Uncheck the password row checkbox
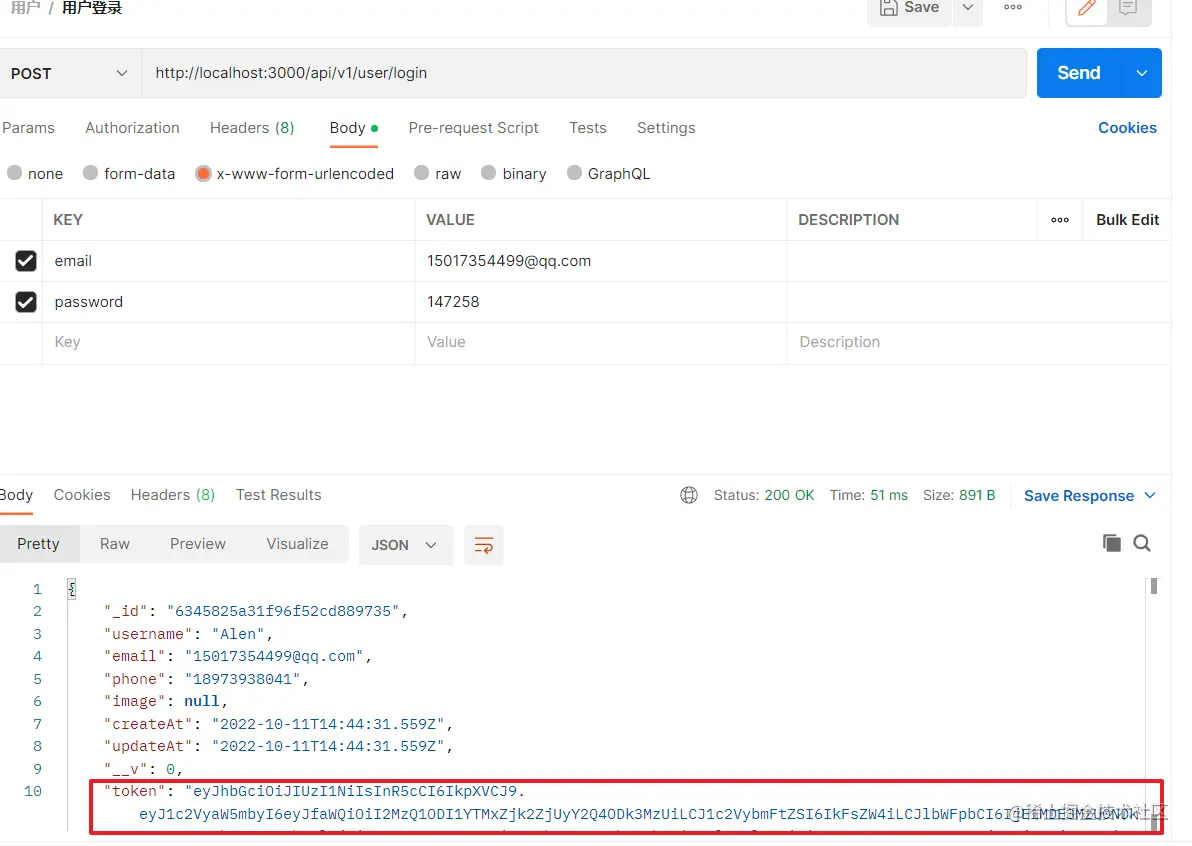The image size is (1192, 846). (26, 303)
